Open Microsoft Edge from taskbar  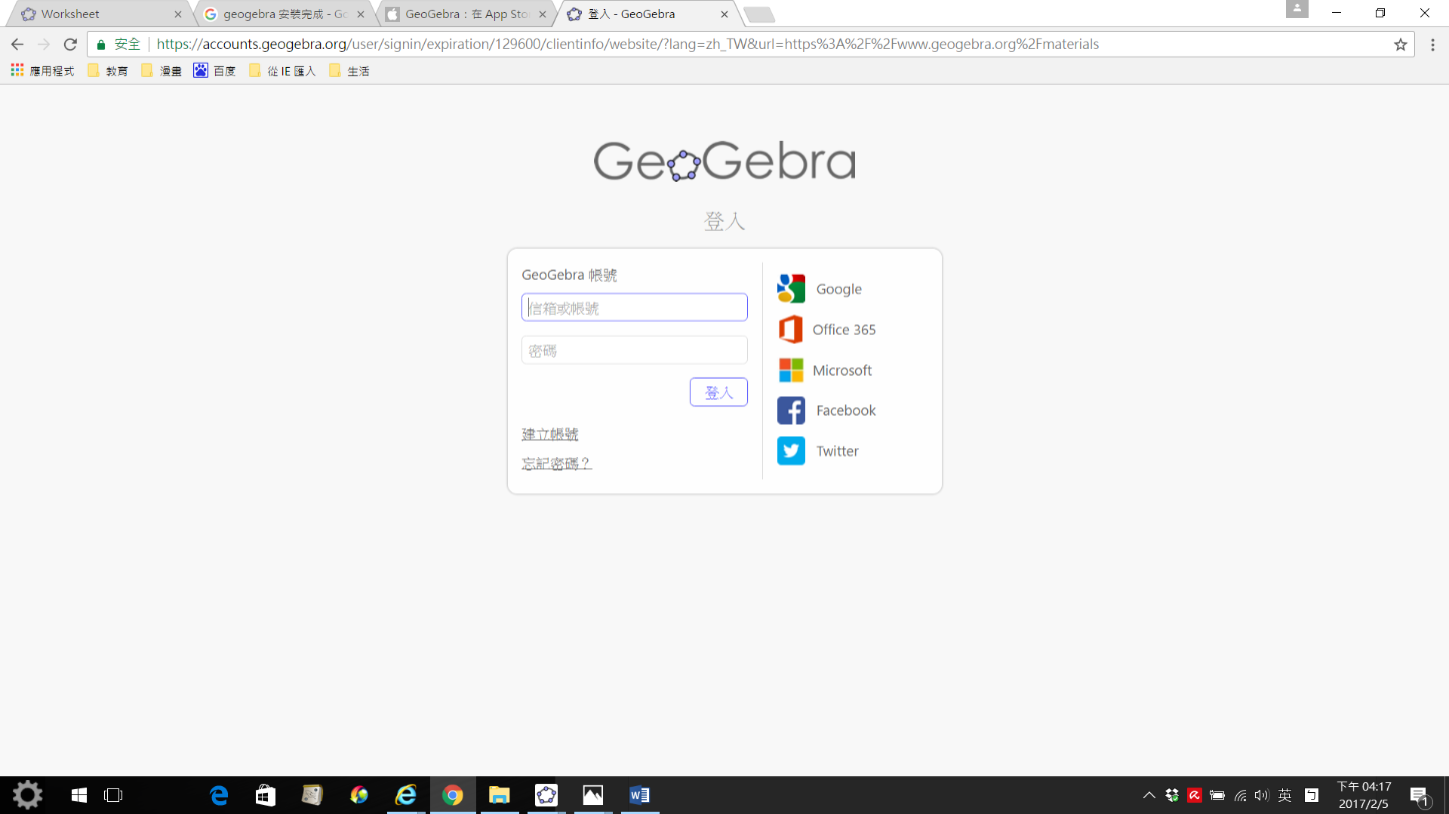219,795
